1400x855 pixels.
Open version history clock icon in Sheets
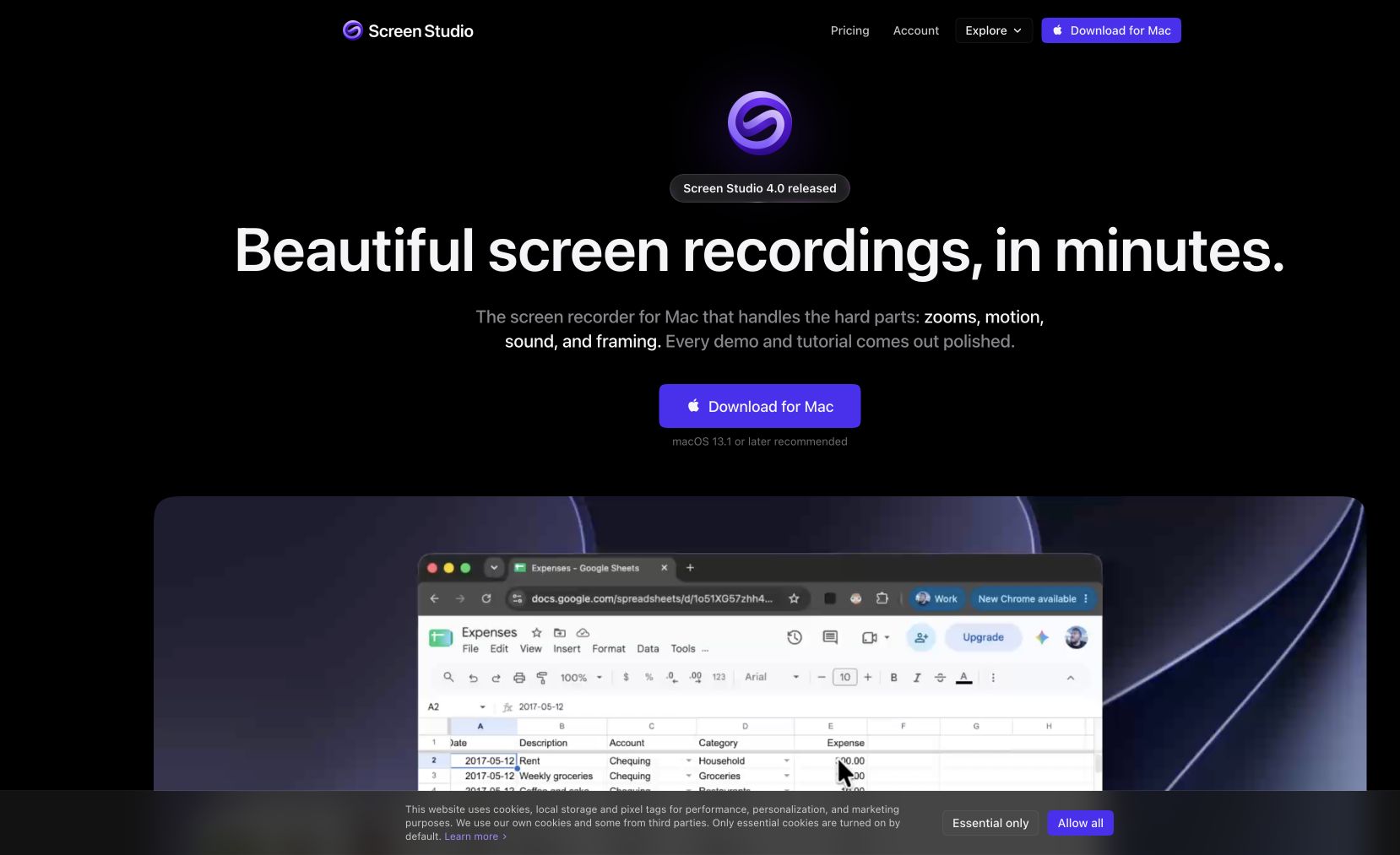(x=795, y=637)
